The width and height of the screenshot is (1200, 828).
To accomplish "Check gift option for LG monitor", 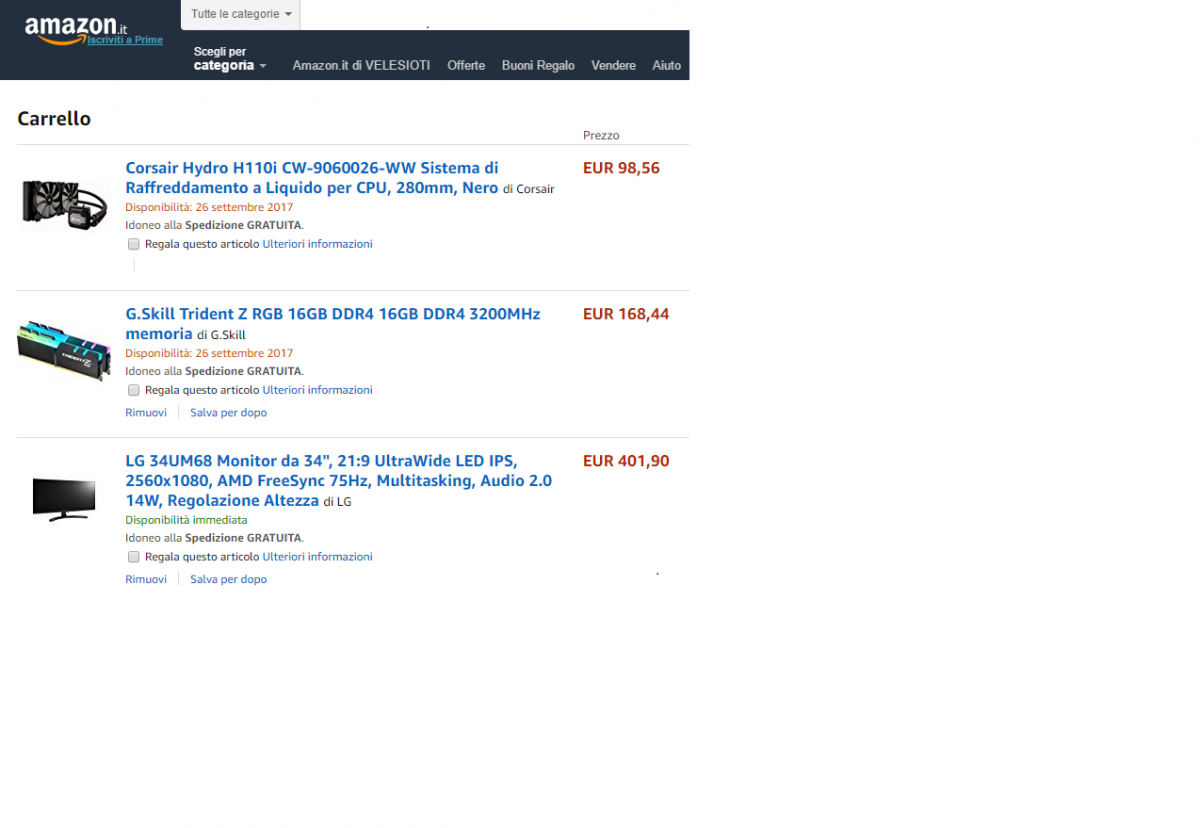I will (134, 557).
